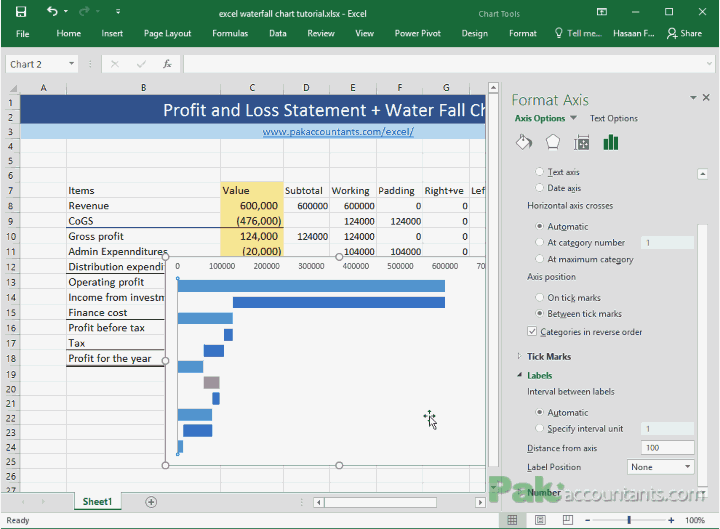Zoom out with the minus button
Screen dimensions: 720x529
point(587,520)
